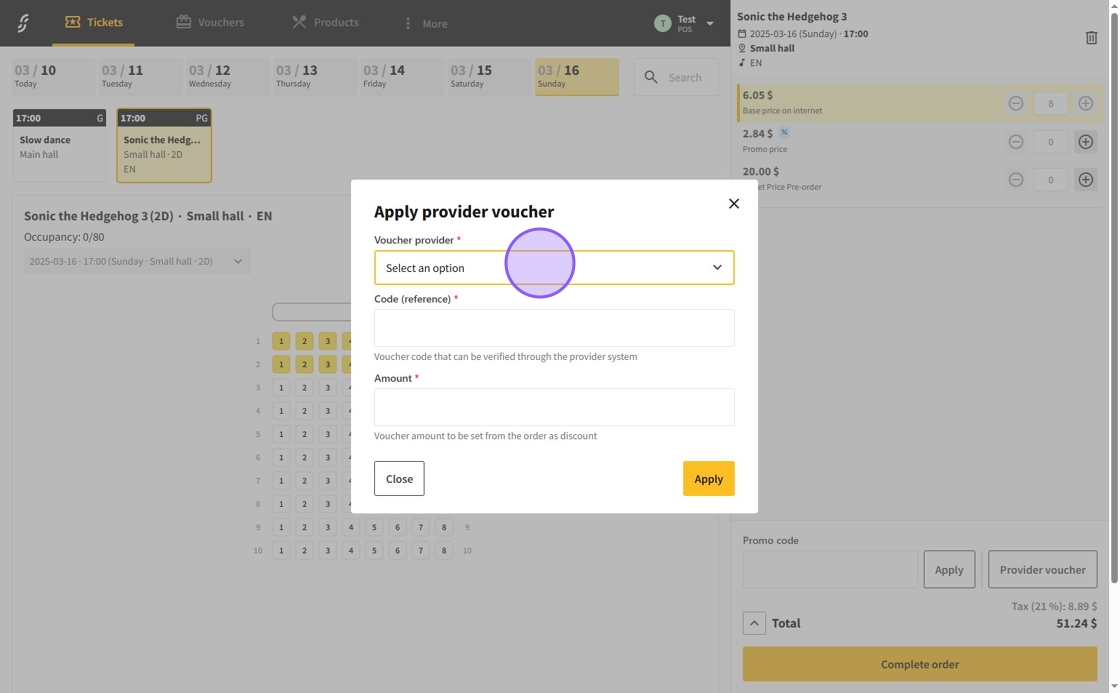Decrease Base price ticket quantity
The height and width of the screenshot is (693, 1120).
[x=1015, y=104]
